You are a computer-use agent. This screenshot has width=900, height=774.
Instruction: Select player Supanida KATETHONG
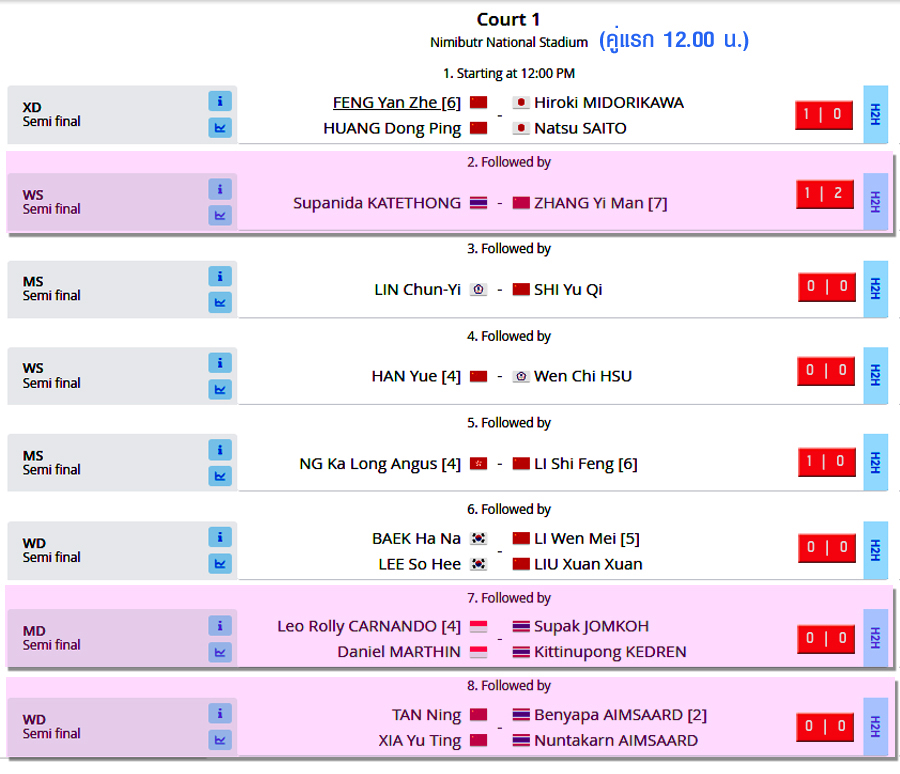coord(377,202)
